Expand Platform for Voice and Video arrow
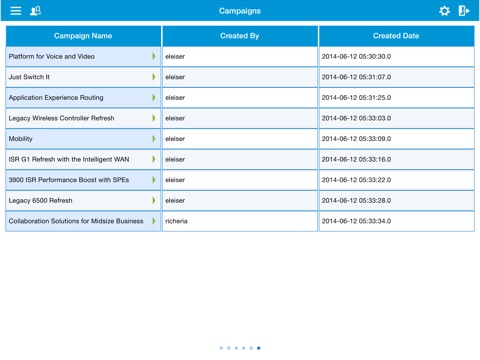 click(x=154, y=56)
